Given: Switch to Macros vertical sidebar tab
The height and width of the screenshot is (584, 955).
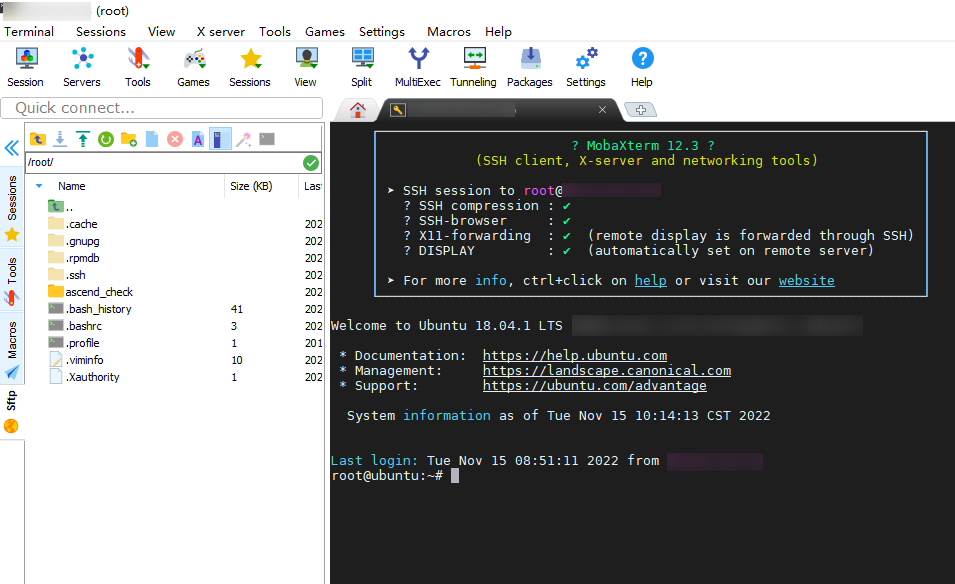Looking at the screenshot, I should pyautogui.click(x=12, y=350).
